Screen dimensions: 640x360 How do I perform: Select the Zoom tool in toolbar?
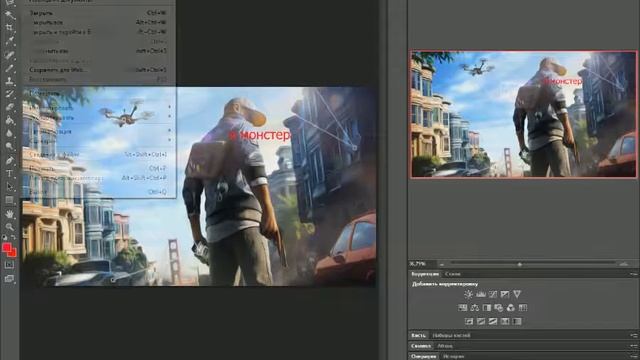pyautogui.click(x=10, y=227)
